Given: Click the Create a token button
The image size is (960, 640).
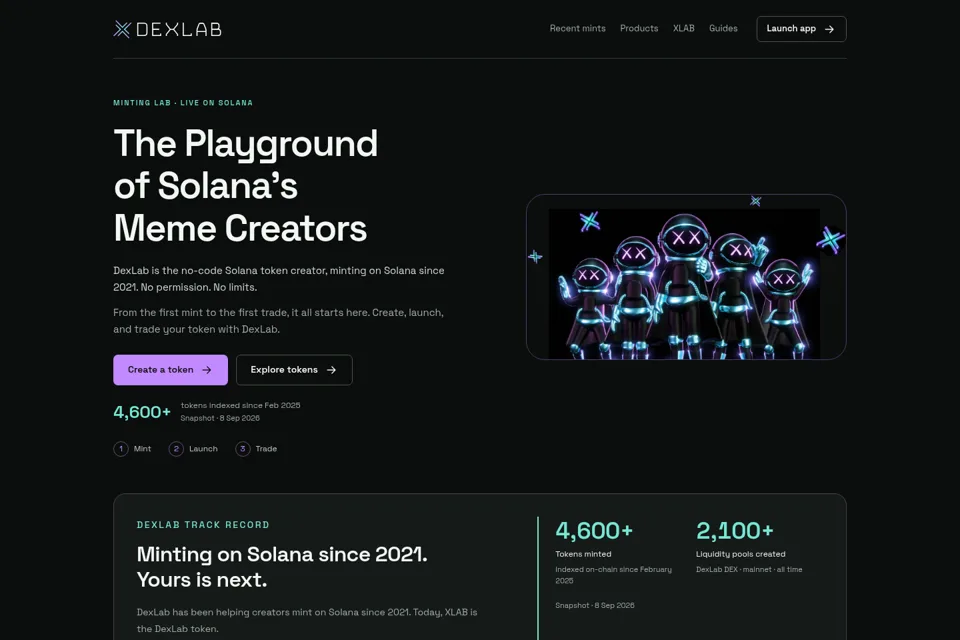Looking at the screenshot, I should pos(170,370).
